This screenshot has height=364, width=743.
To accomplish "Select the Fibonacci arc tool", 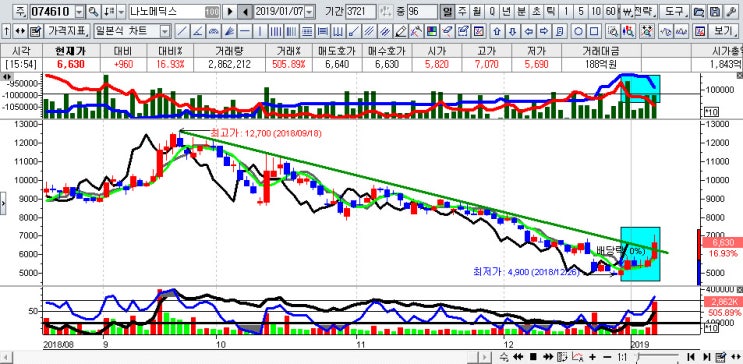I will pos(214,32).
